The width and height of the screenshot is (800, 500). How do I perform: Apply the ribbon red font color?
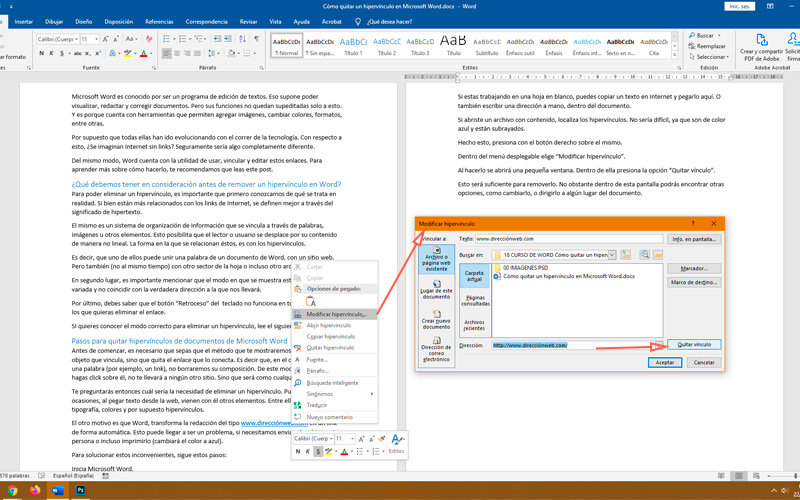(x=143, y=53)
